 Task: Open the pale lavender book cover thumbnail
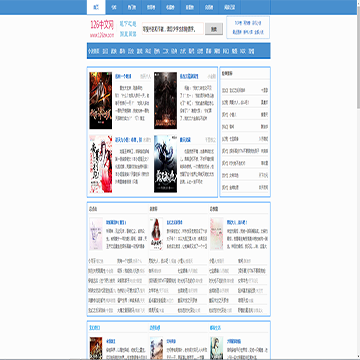tap(96, 234)
